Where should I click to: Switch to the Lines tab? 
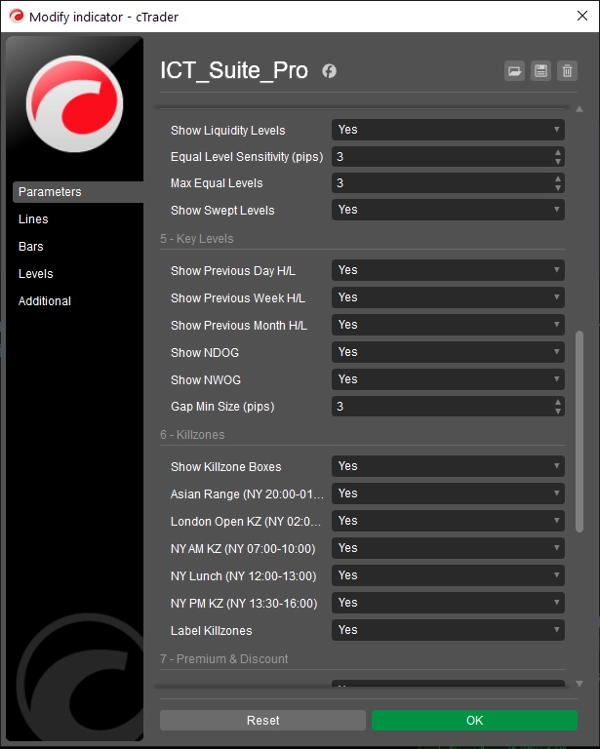click(33, 219)
